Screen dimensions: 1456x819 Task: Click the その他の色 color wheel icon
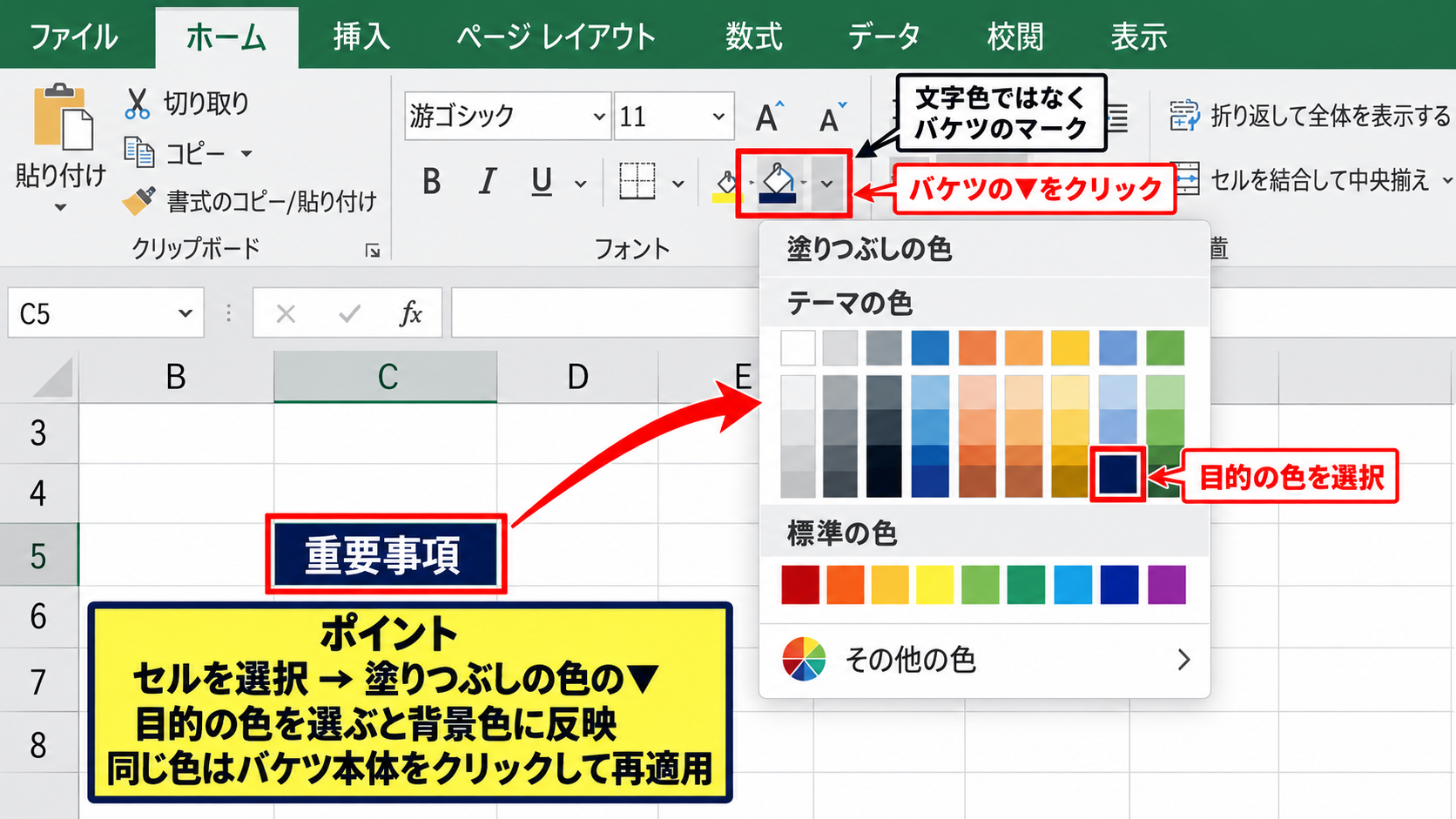[x=804, y=659]
